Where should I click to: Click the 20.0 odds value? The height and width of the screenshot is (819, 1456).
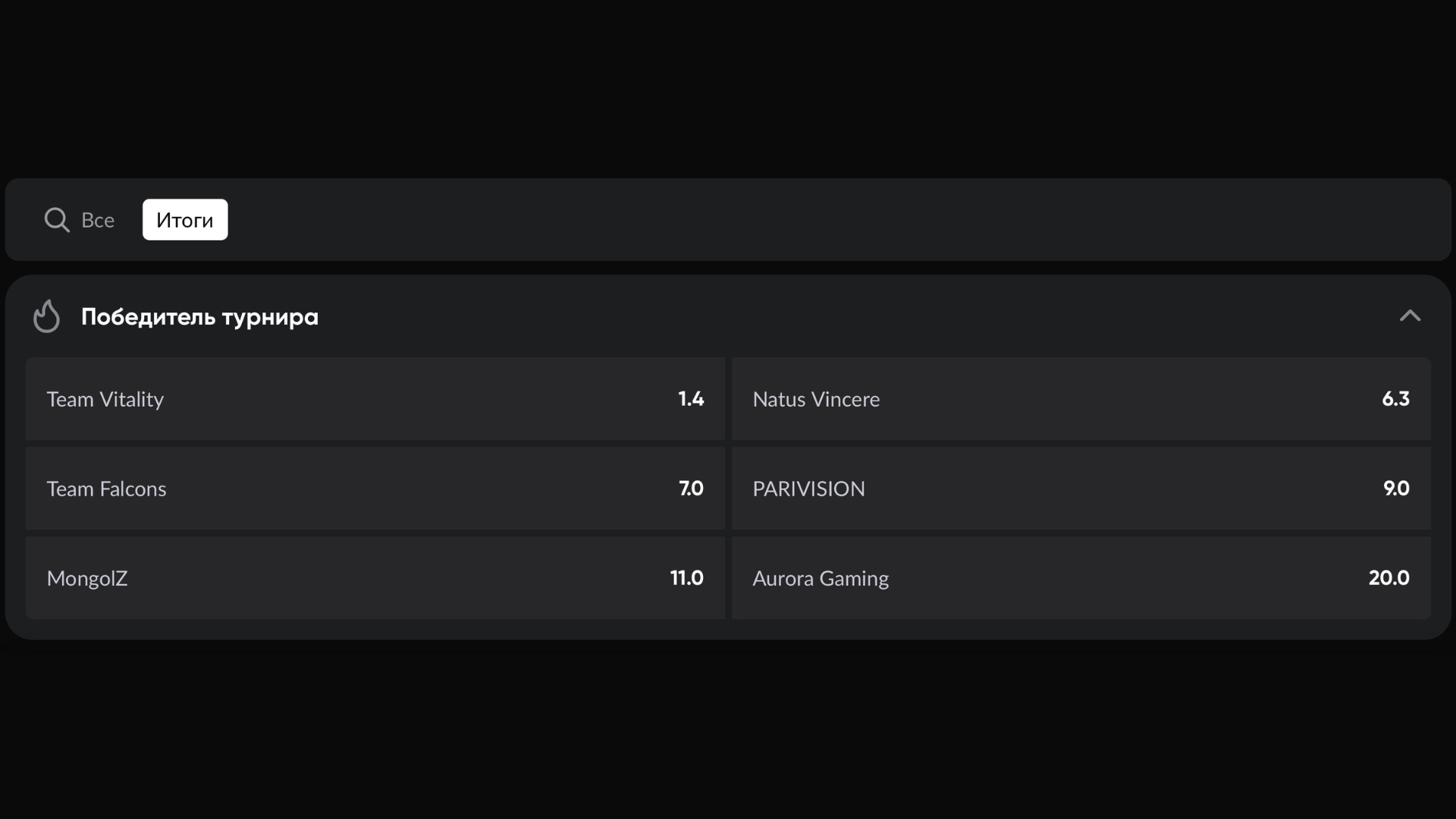[1389, 578]
